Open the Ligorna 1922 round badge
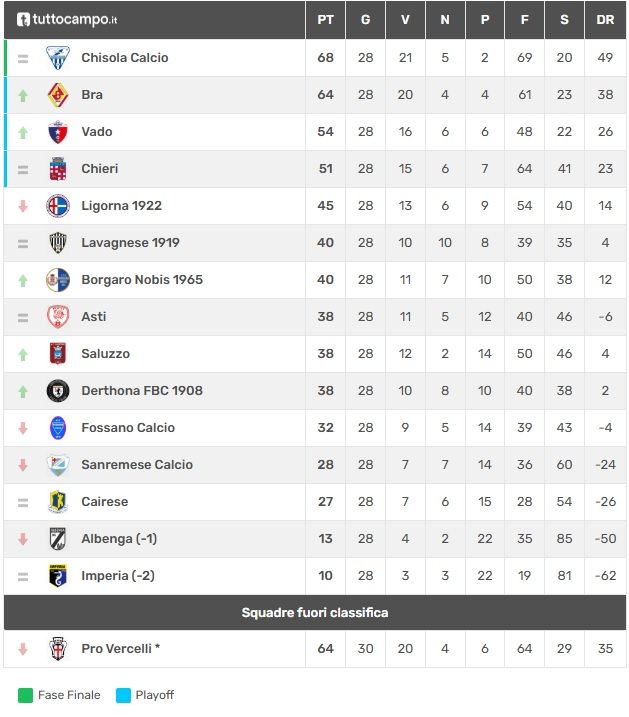This screenshot has width=629, height=717. (x=58, y=206)
